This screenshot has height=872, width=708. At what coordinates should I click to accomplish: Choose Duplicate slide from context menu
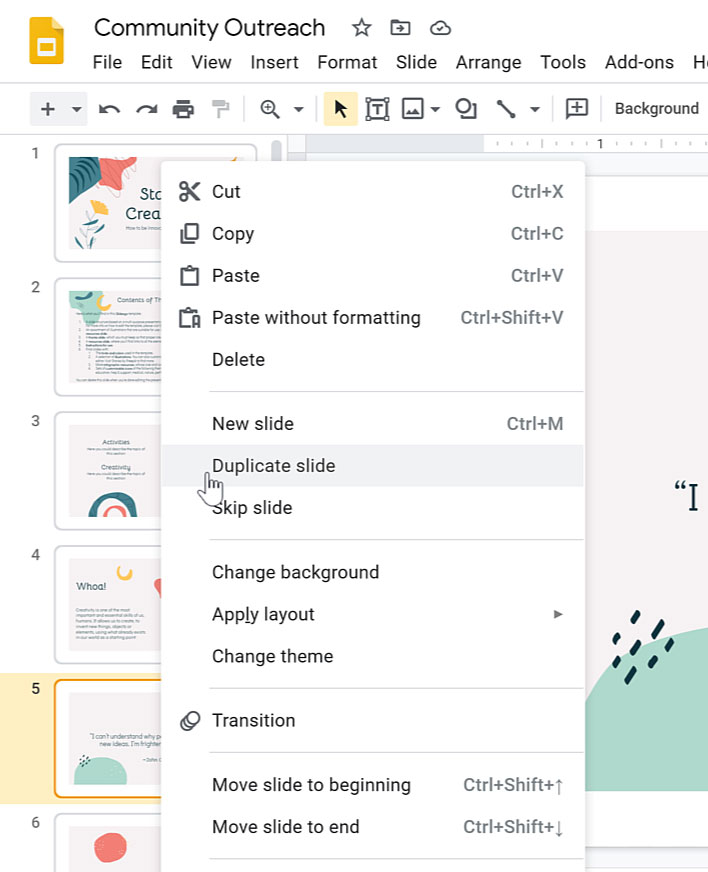[273, 466]
